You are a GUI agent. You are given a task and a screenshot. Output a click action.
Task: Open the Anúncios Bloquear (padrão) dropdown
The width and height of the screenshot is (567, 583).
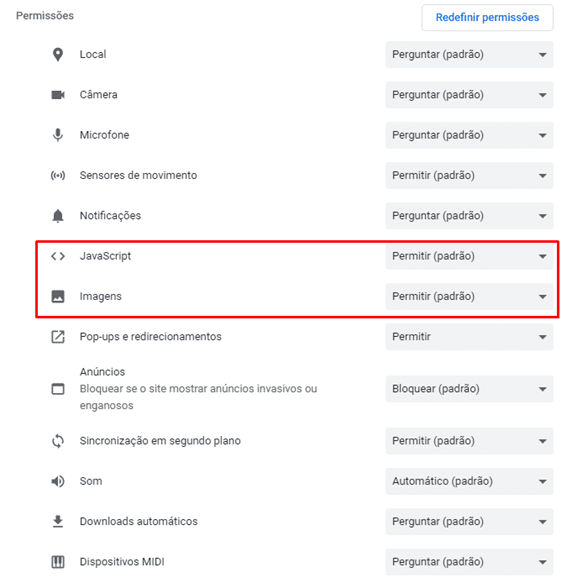pos(469,389)
